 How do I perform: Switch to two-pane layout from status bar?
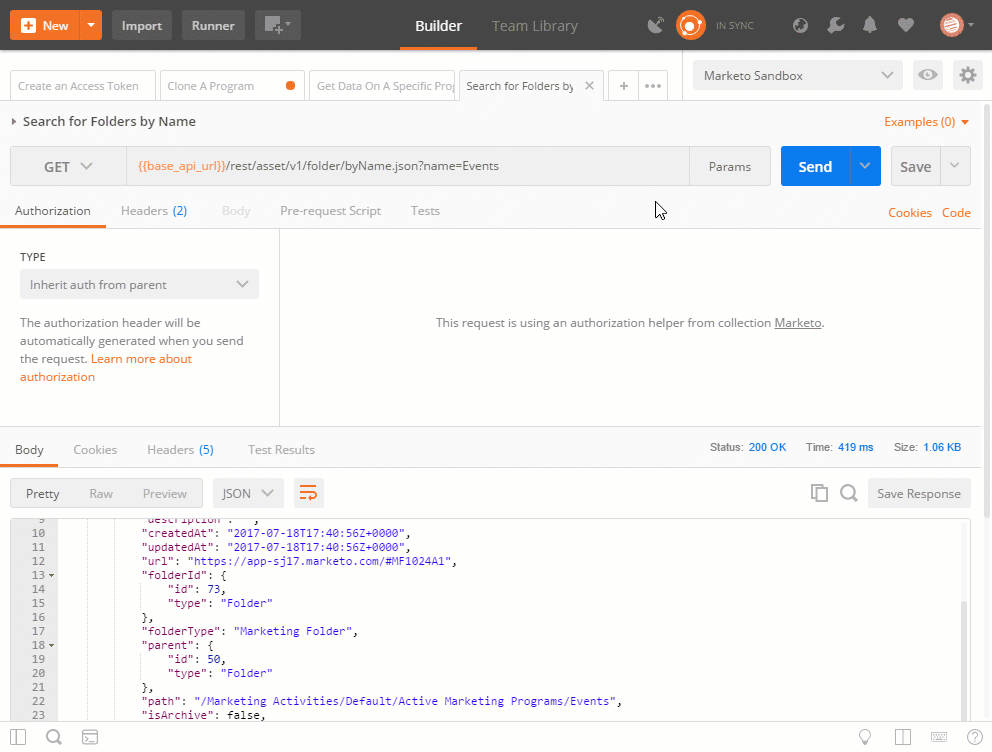pyautogui.click(x=903, y=737)
